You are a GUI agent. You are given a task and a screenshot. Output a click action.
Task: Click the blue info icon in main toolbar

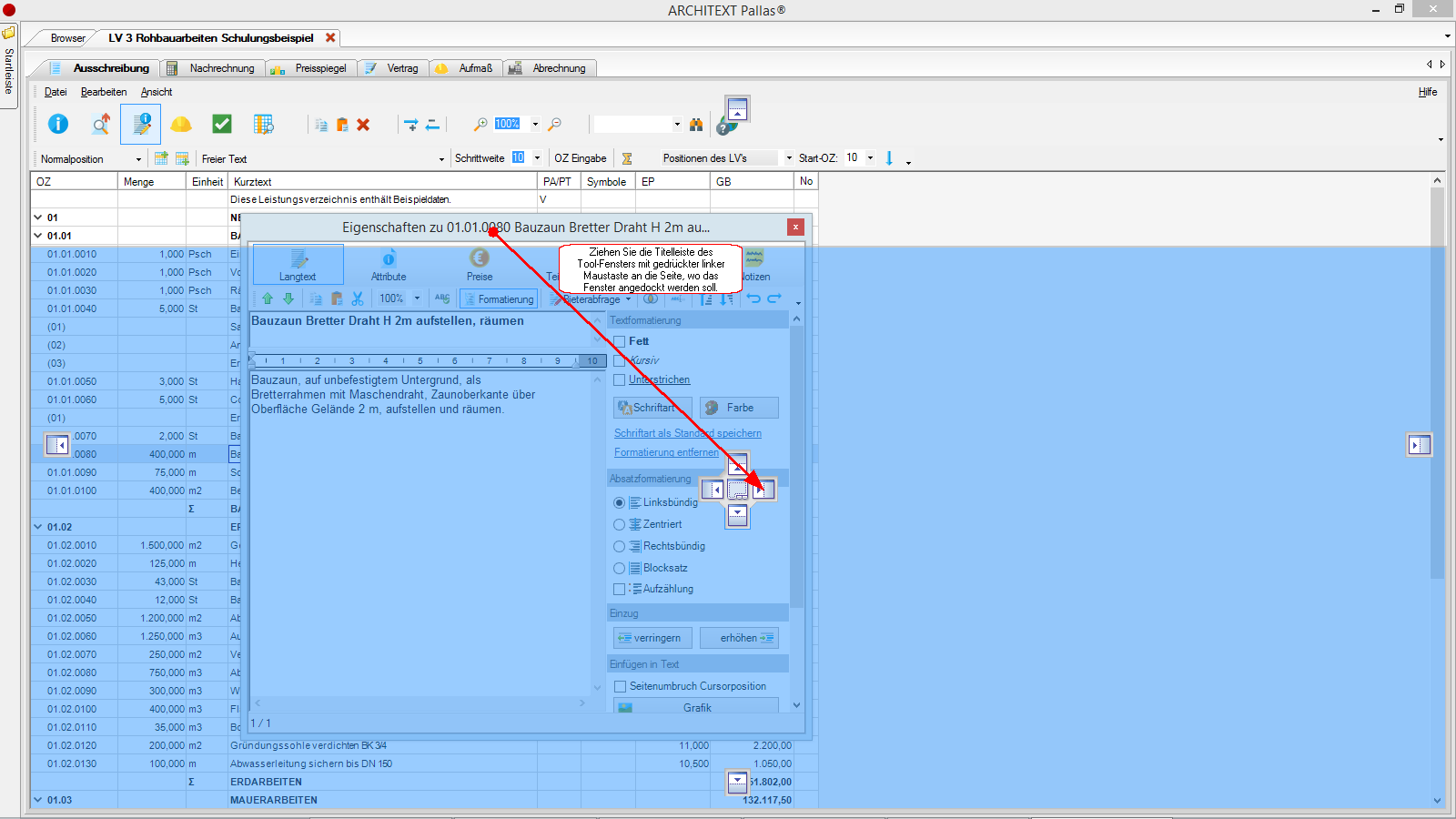pos(58,124)
